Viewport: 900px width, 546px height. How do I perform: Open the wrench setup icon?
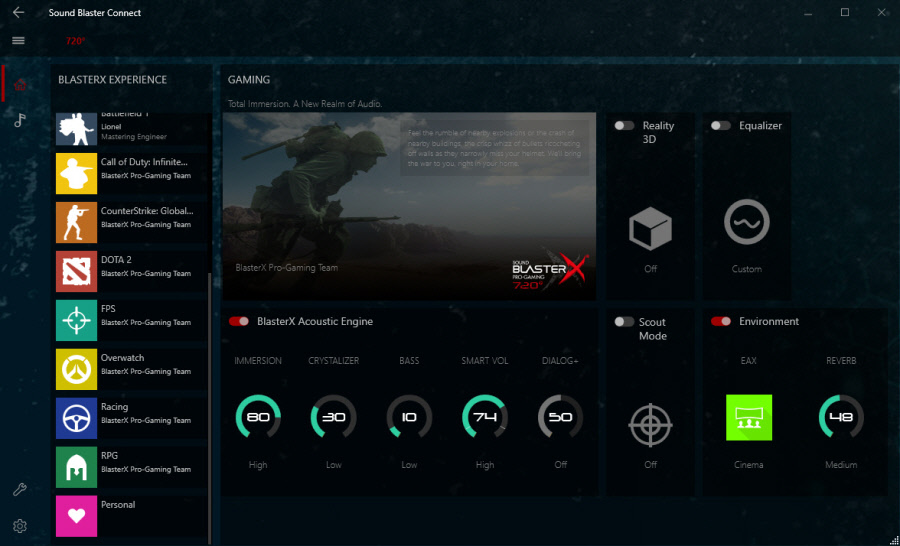tap(19, 490)
